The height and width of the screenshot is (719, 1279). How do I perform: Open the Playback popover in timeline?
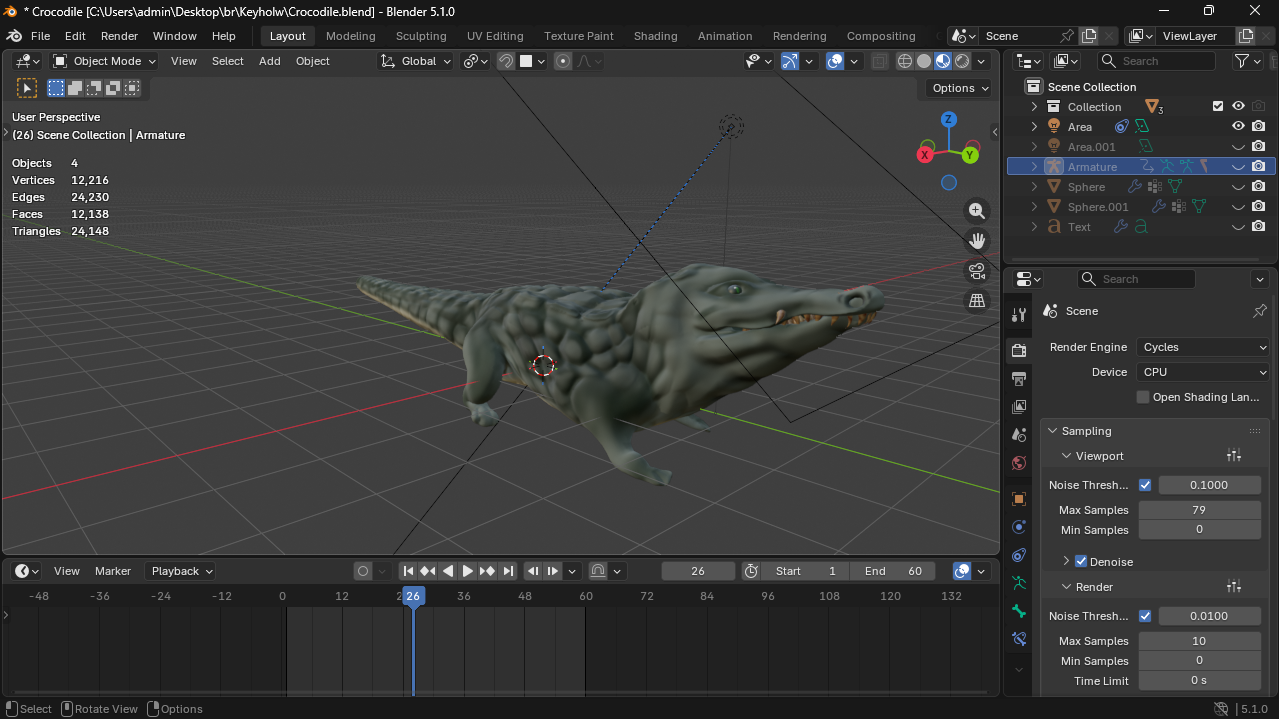pos(181,571)
